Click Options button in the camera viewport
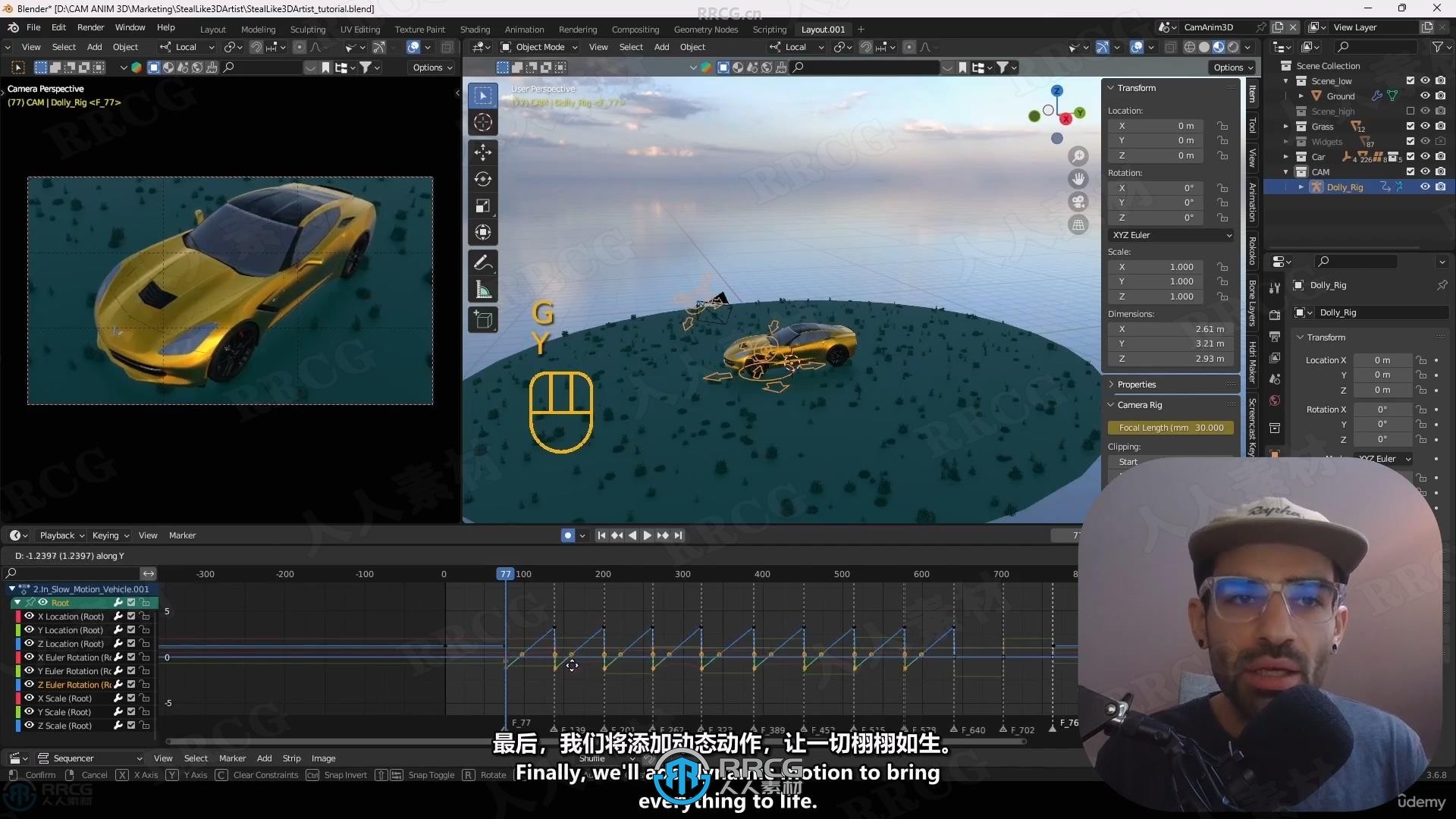The width and height of the screenshot is (1456, 819). [433, 67]
